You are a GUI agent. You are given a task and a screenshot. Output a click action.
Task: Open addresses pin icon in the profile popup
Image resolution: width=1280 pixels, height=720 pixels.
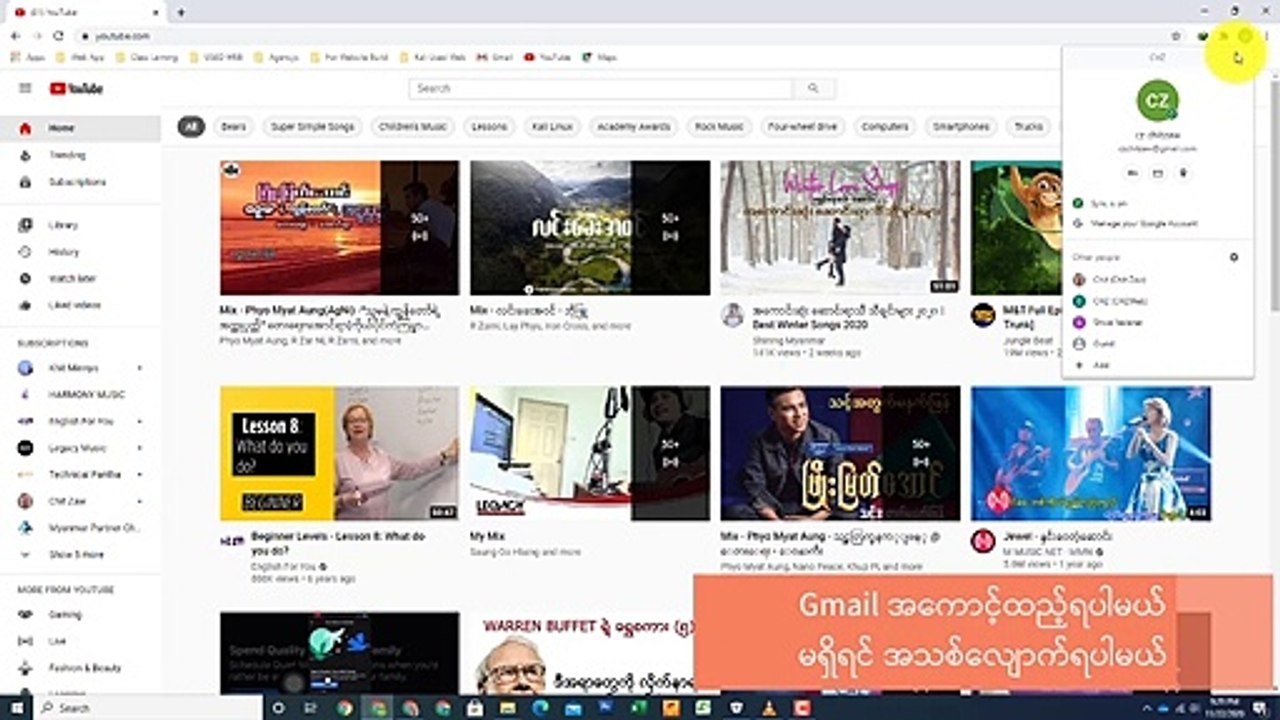tap(1183, 173)
